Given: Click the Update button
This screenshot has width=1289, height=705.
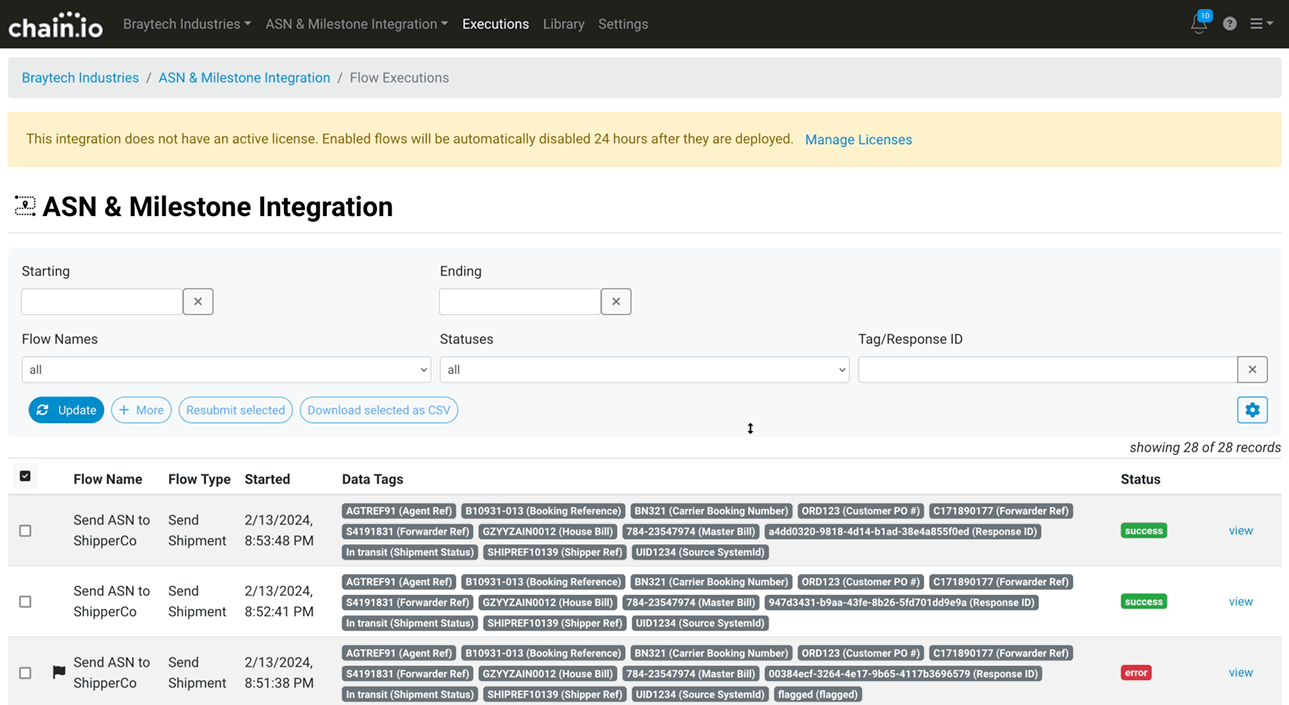Looking at the screenshot, I should 66,410.
